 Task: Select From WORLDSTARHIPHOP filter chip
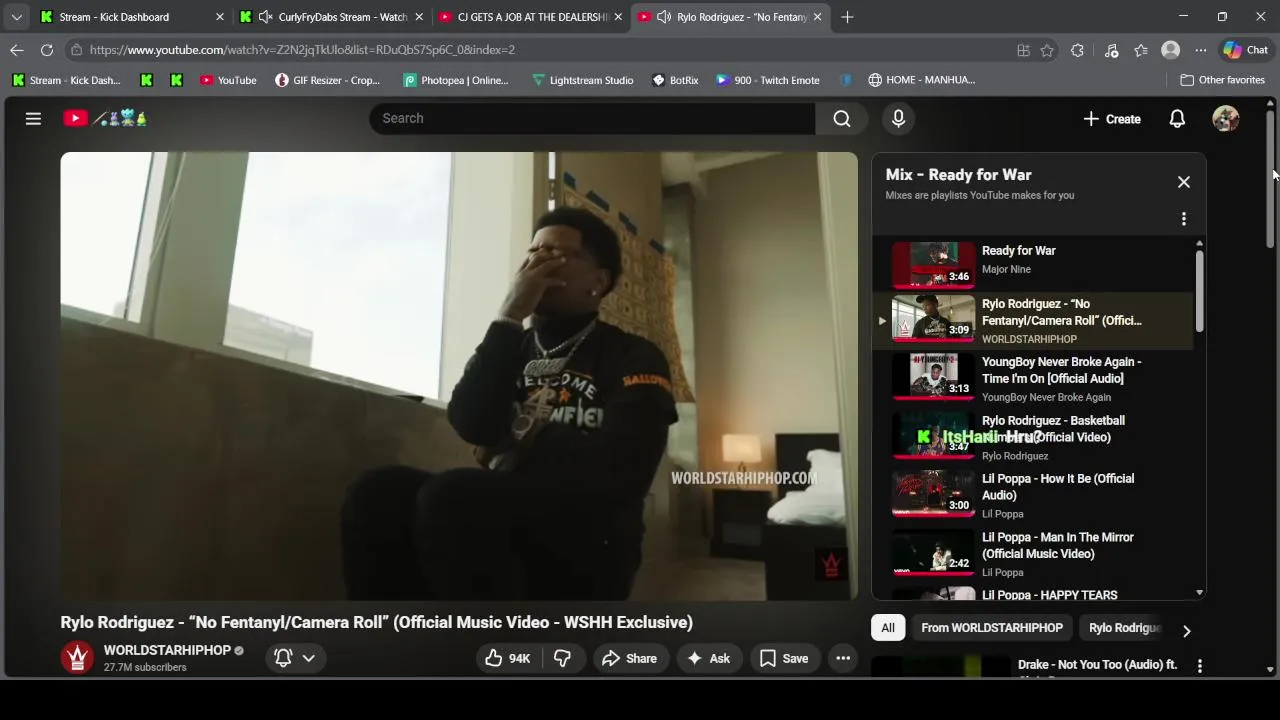[x=992, y=628]
